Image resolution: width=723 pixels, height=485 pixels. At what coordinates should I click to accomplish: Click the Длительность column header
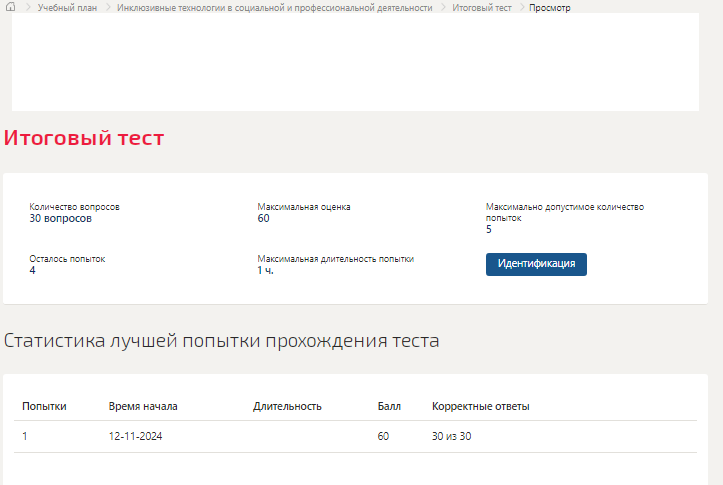click(287, 406)
